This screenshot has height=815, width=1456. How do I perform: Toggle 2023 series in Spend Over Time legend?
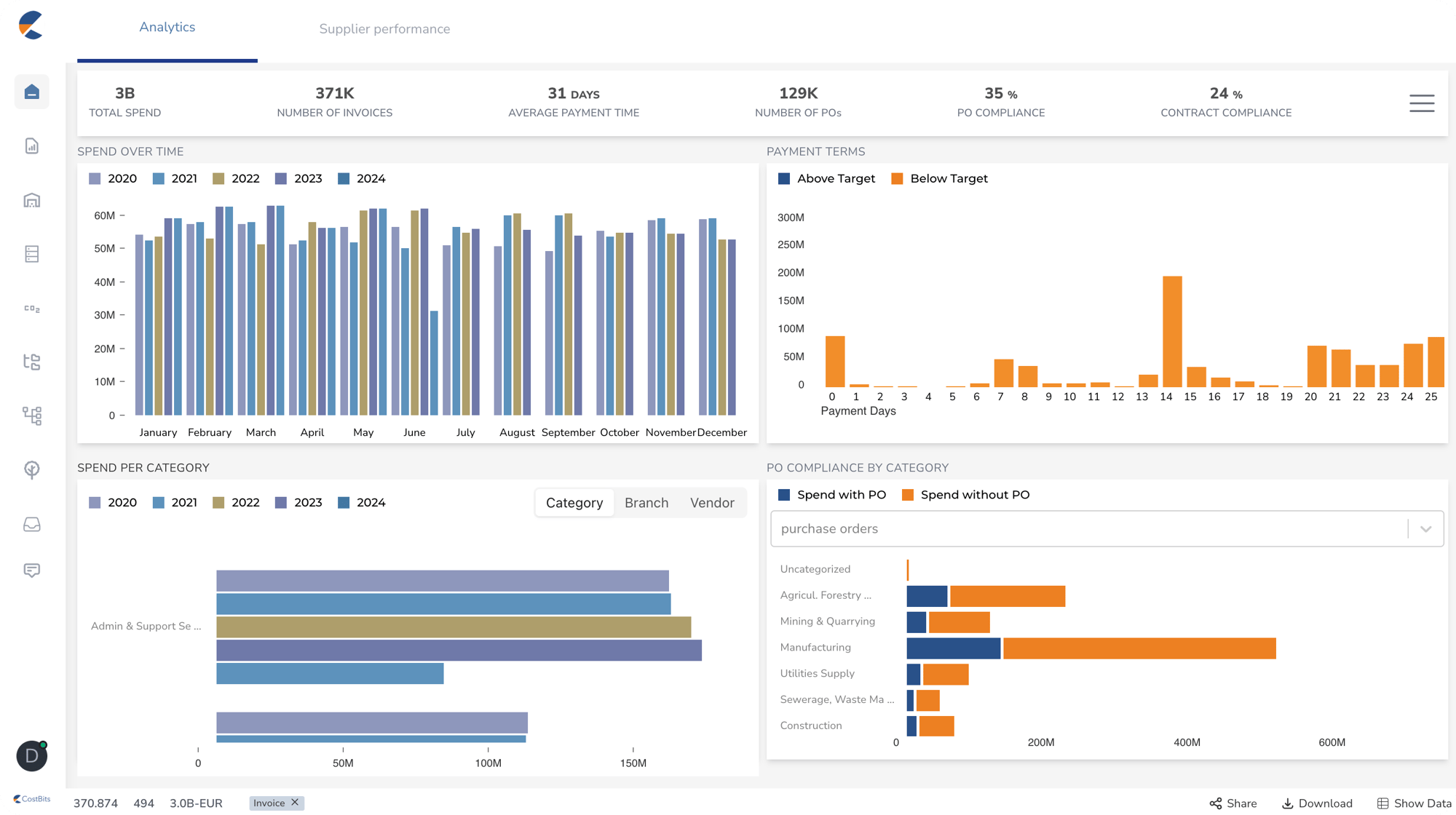click(x=298, y=179)
